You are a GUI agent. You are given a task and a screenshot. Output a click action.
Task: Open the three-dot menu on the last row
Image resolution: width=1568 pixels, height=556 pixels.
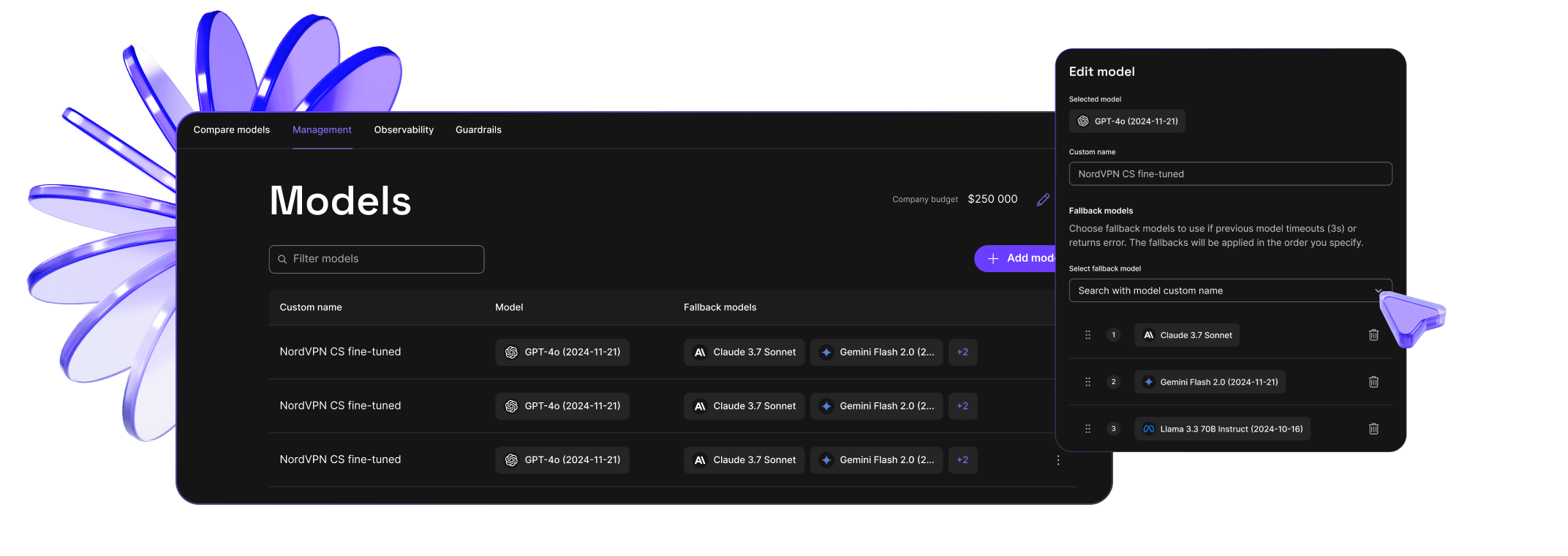click(1058, 460)
